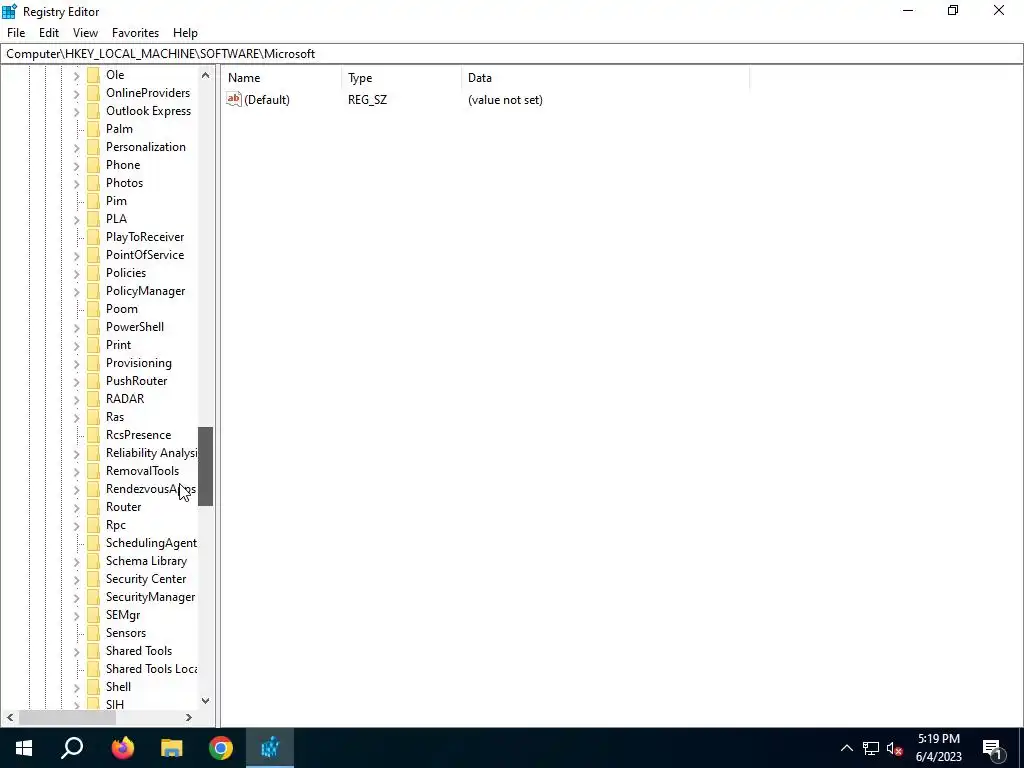Click the horizontal scroll right arrow

[189, 718]
